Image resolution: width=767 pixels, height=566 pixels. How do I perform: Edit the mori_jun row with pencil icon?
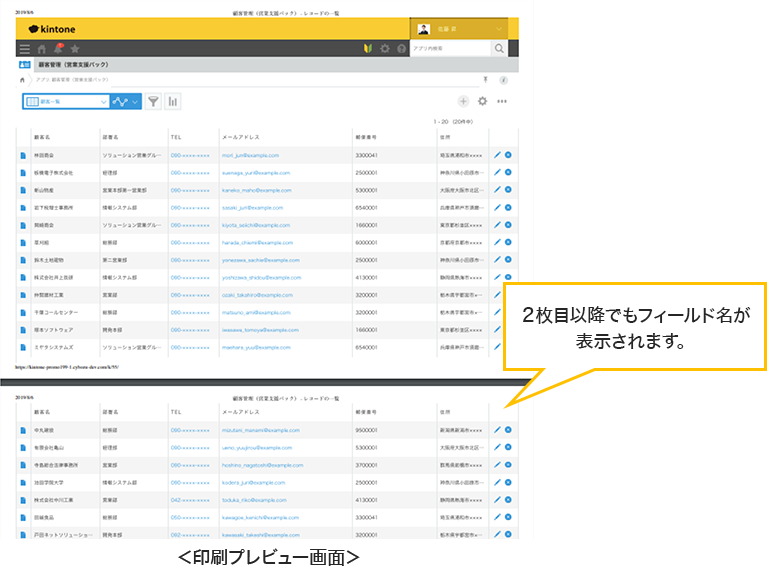[497, 155]
